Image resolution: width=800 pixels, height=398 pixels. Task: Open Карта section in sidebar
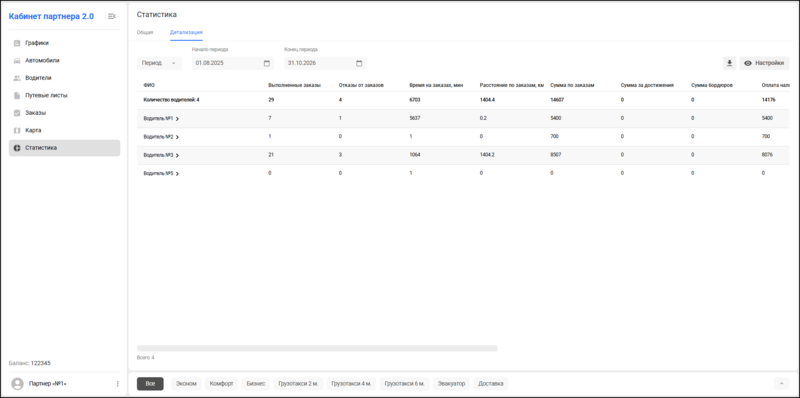[x=64, y=130]
